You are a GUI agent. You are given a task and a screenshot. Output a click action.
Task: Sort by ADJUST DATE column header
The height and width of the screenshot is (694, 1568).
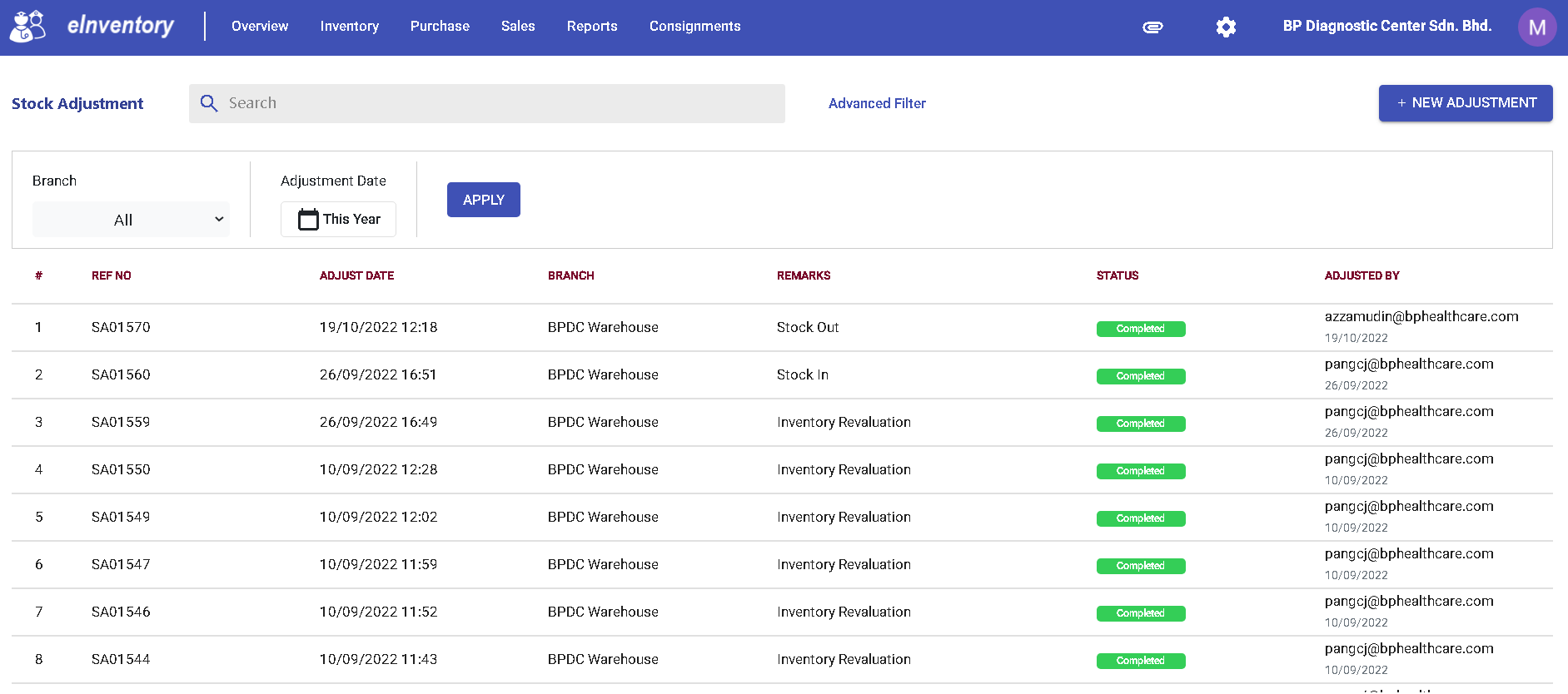pos(357,275)
